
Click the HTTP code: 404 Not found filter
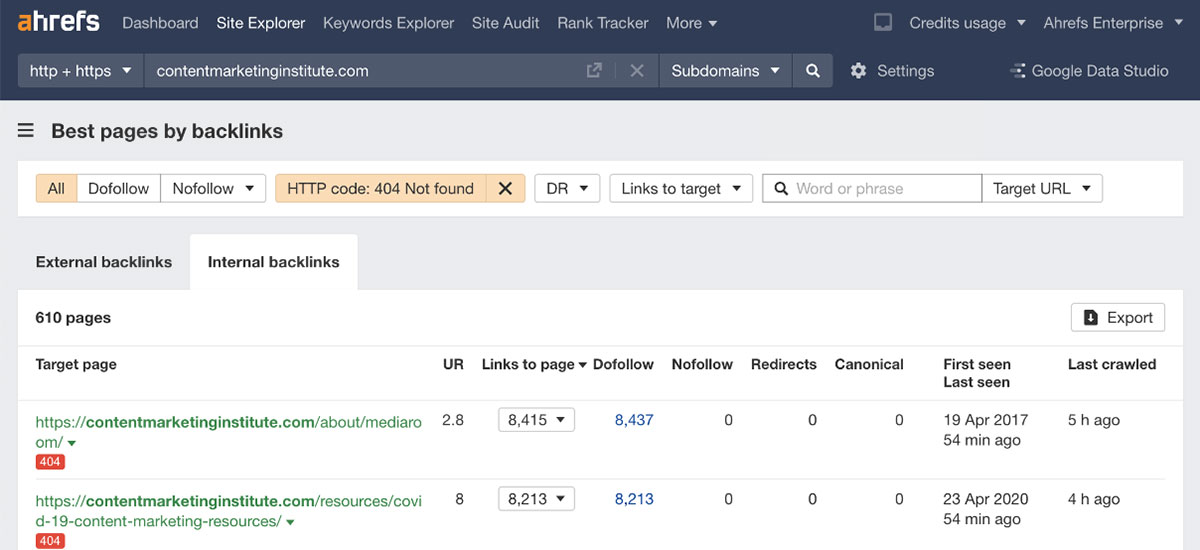(x=381, y=188)
